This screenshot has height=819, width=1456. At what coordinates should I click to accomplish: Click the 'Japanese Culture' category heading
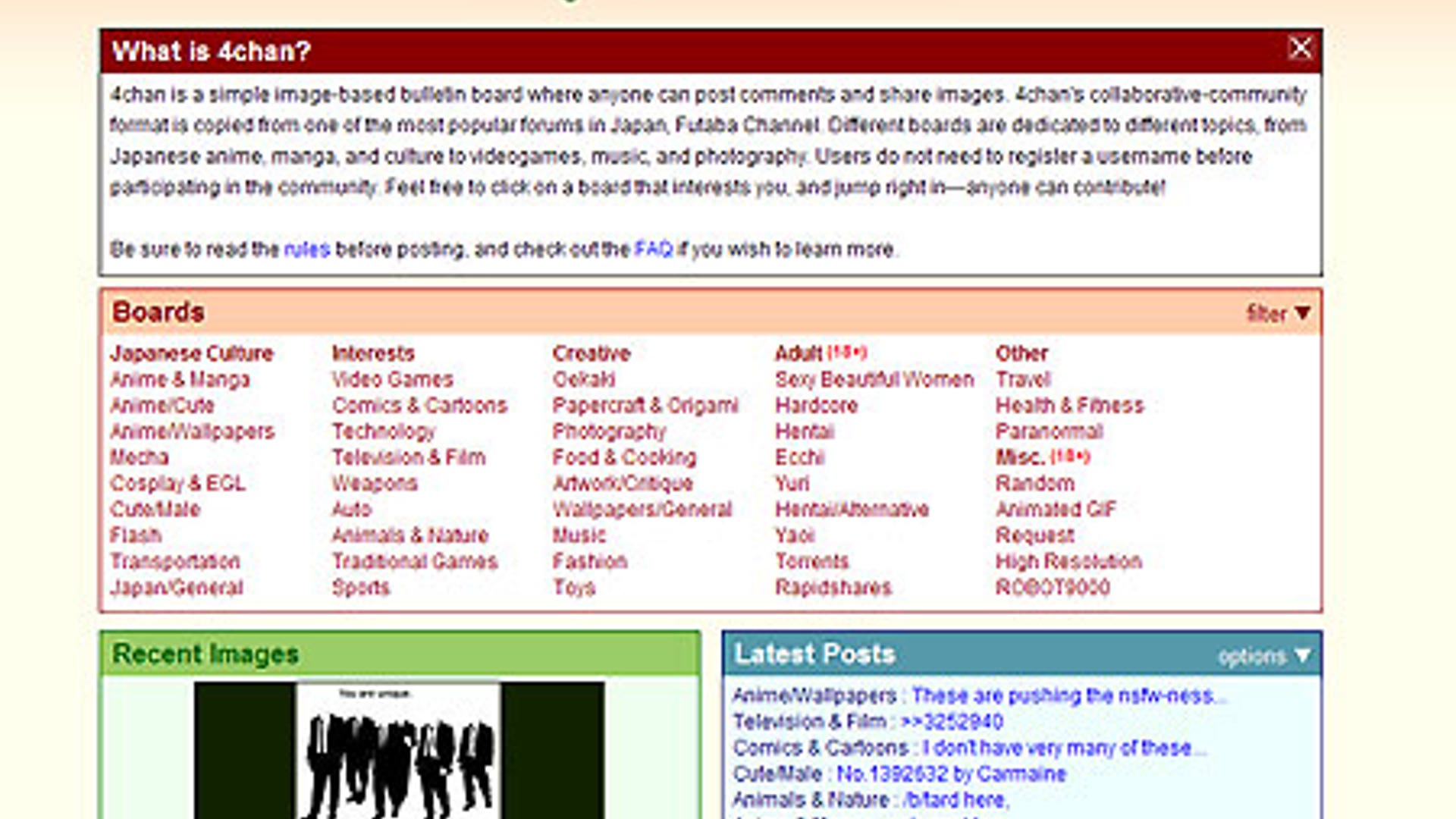click(x=192, y=353)
